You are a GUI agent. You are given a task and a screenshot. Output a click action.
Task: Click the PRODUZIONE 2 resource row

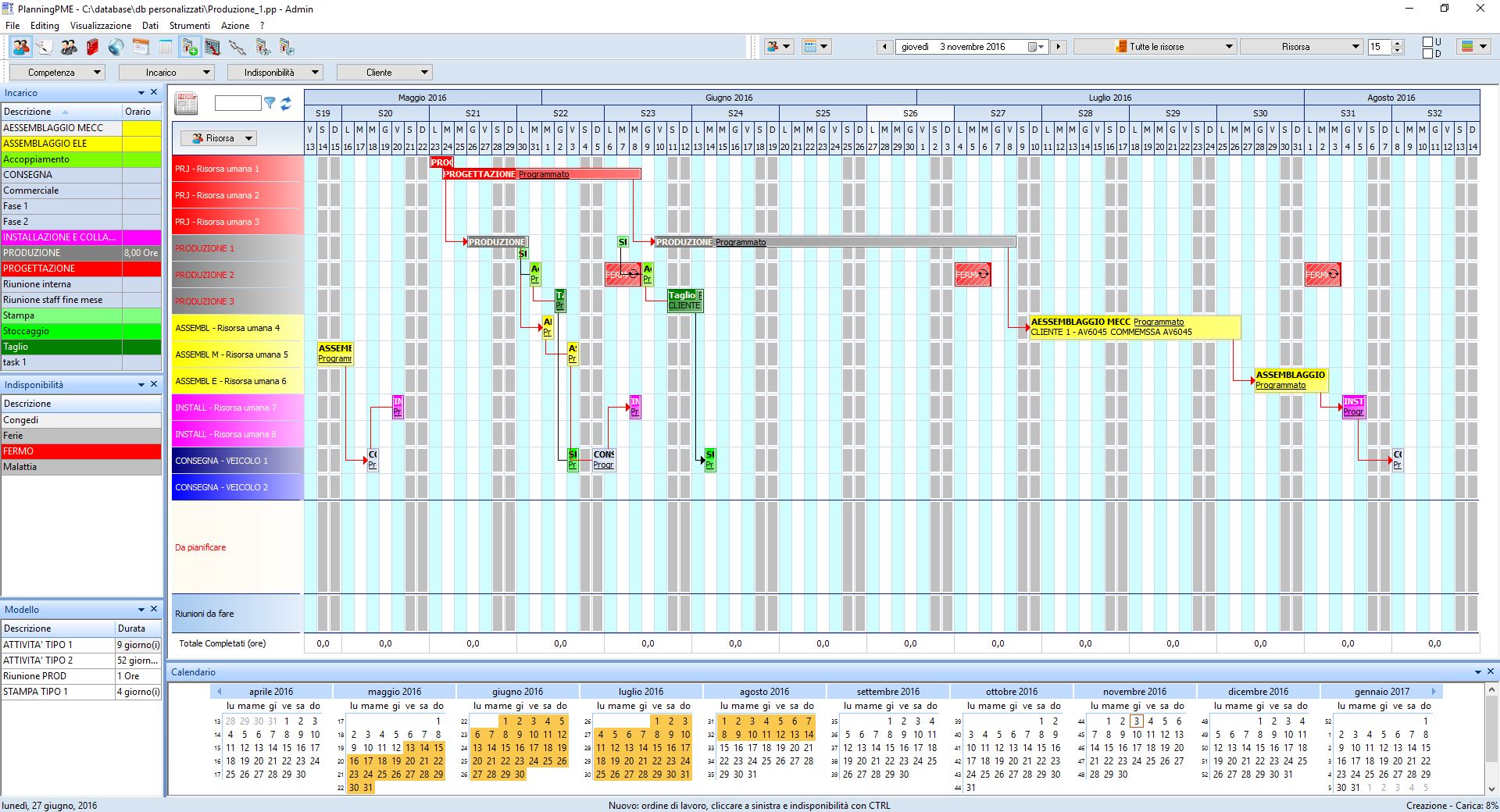click(237, 275)
